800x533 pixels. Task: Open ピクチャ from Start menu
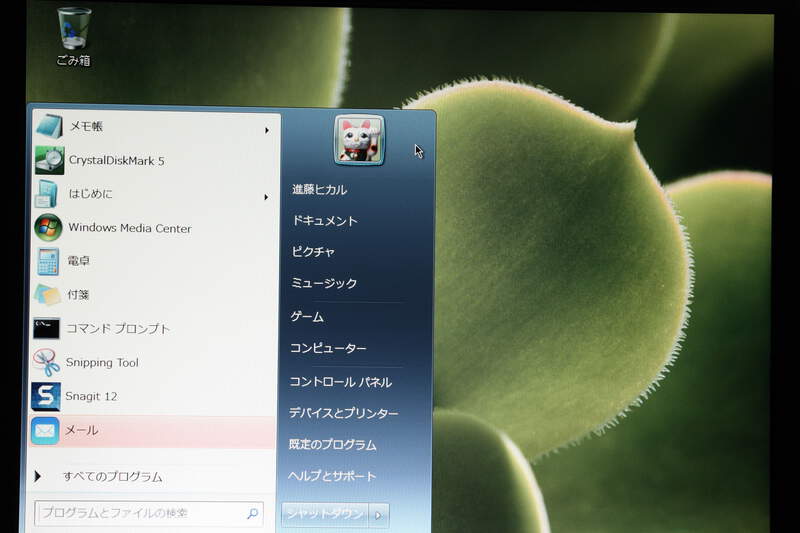[313, 252]
